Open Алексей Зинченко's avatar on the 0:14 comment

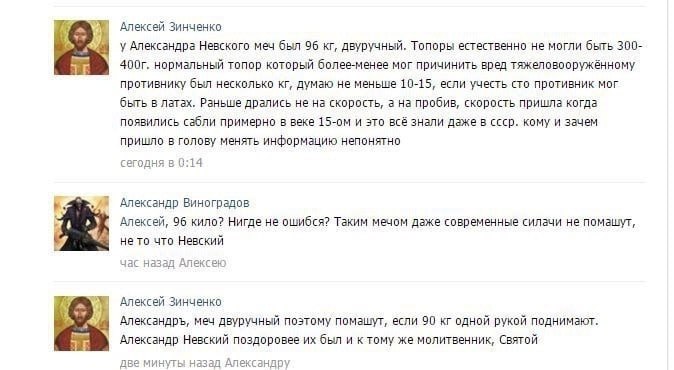coord(81,47)
